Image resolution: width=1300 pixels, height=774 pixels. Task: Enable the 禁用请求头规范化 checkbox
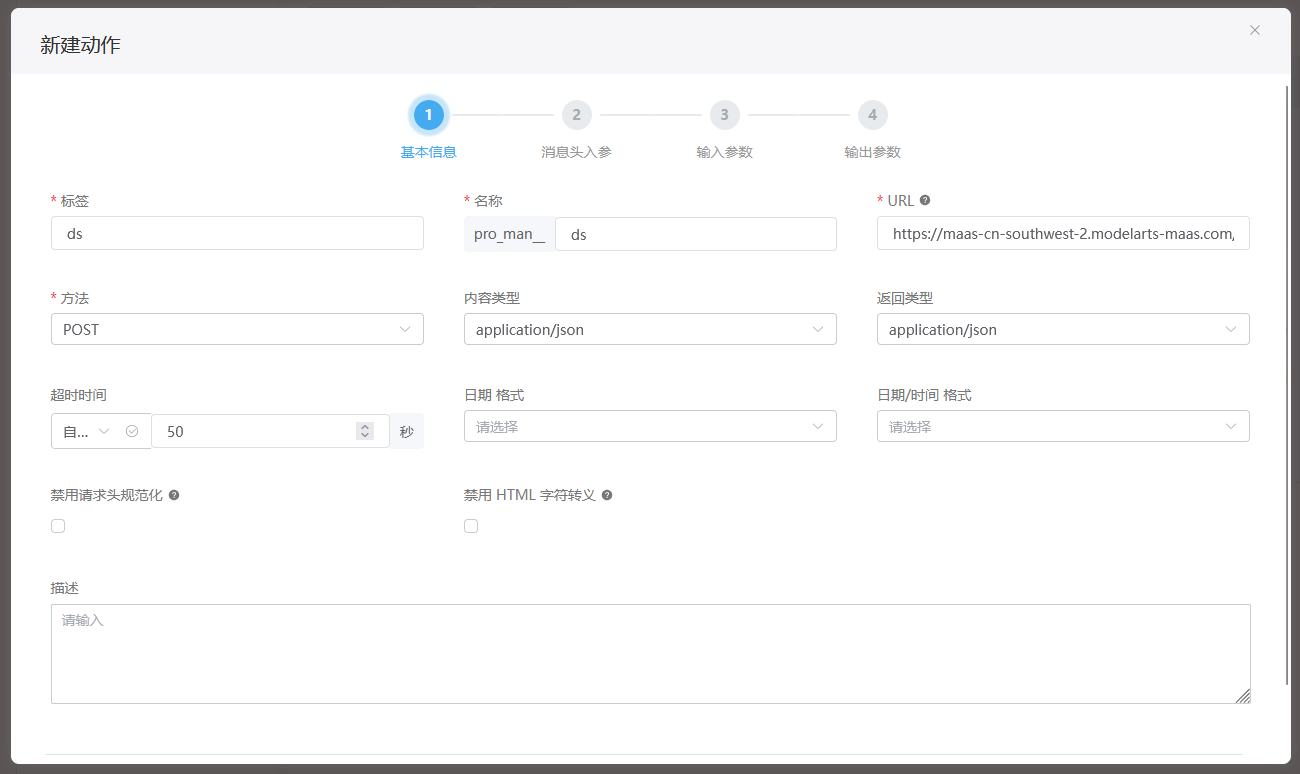(58, 526)
